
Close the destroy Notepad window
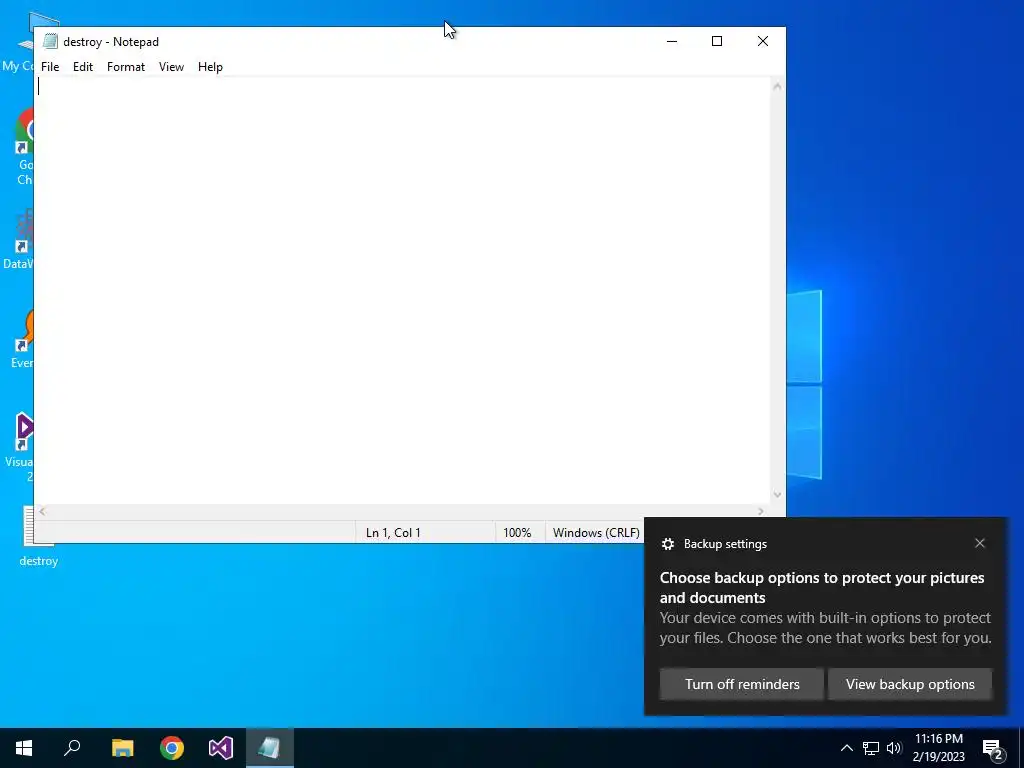[763, 41]
